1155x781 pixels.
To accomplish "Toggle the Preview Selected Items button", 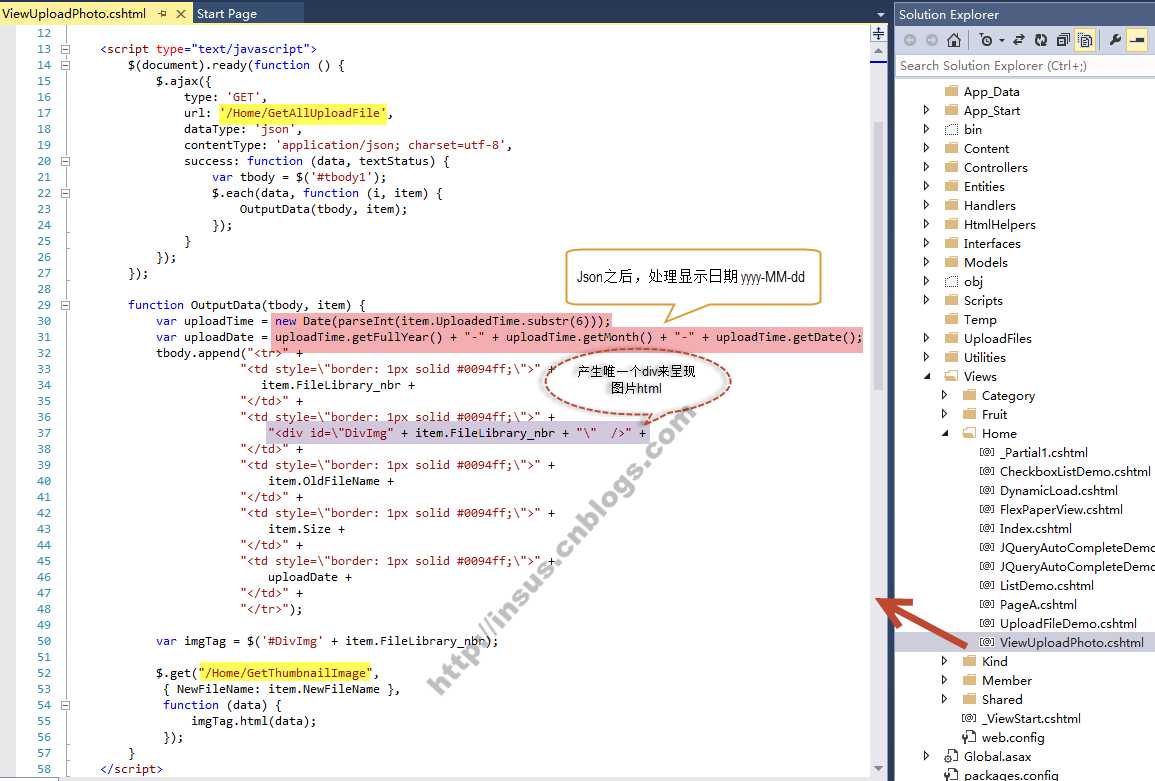I will 1137,40.
